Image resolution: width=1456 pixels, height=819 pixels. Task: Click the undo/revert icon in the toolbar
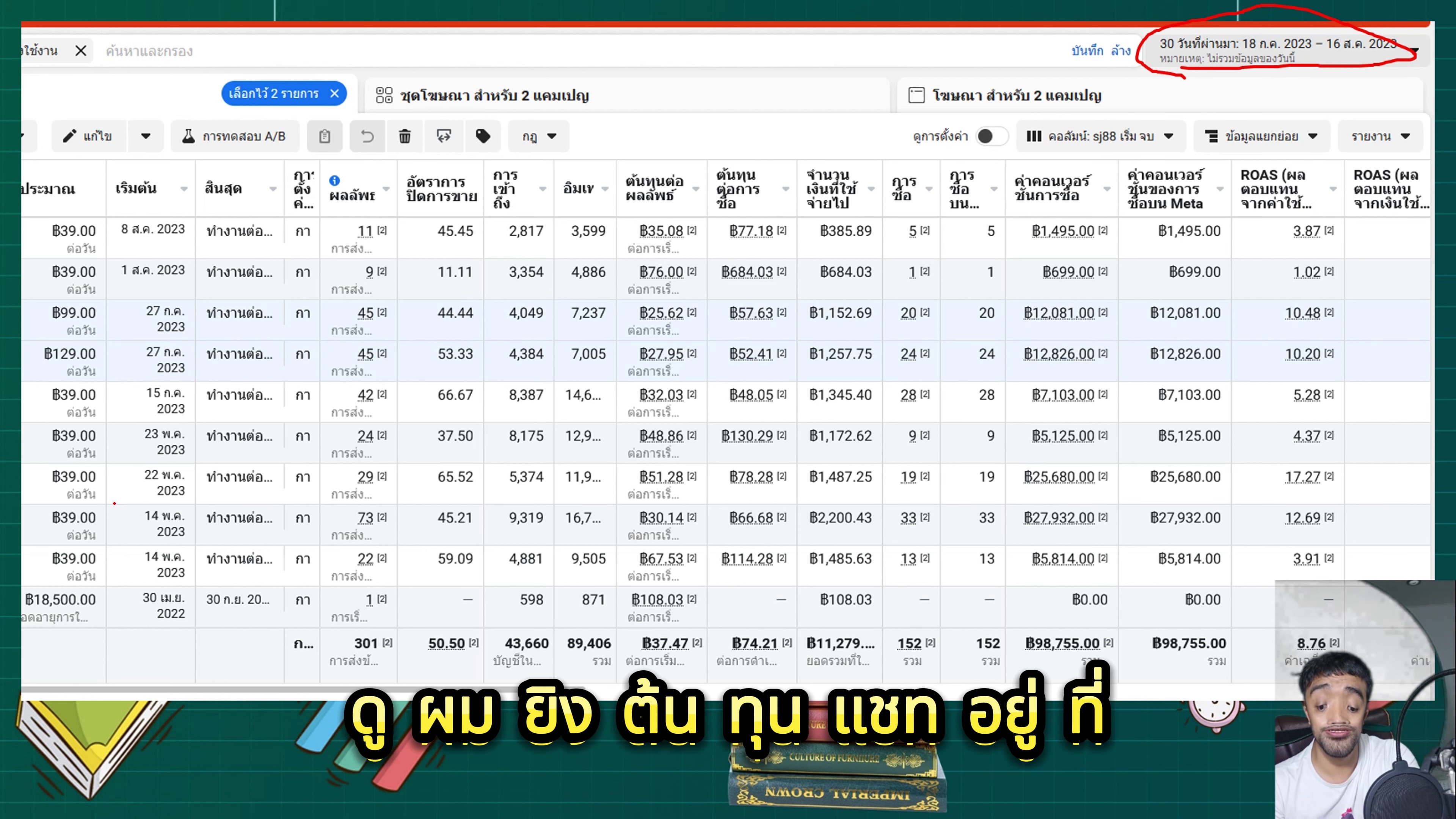(367, 136)
